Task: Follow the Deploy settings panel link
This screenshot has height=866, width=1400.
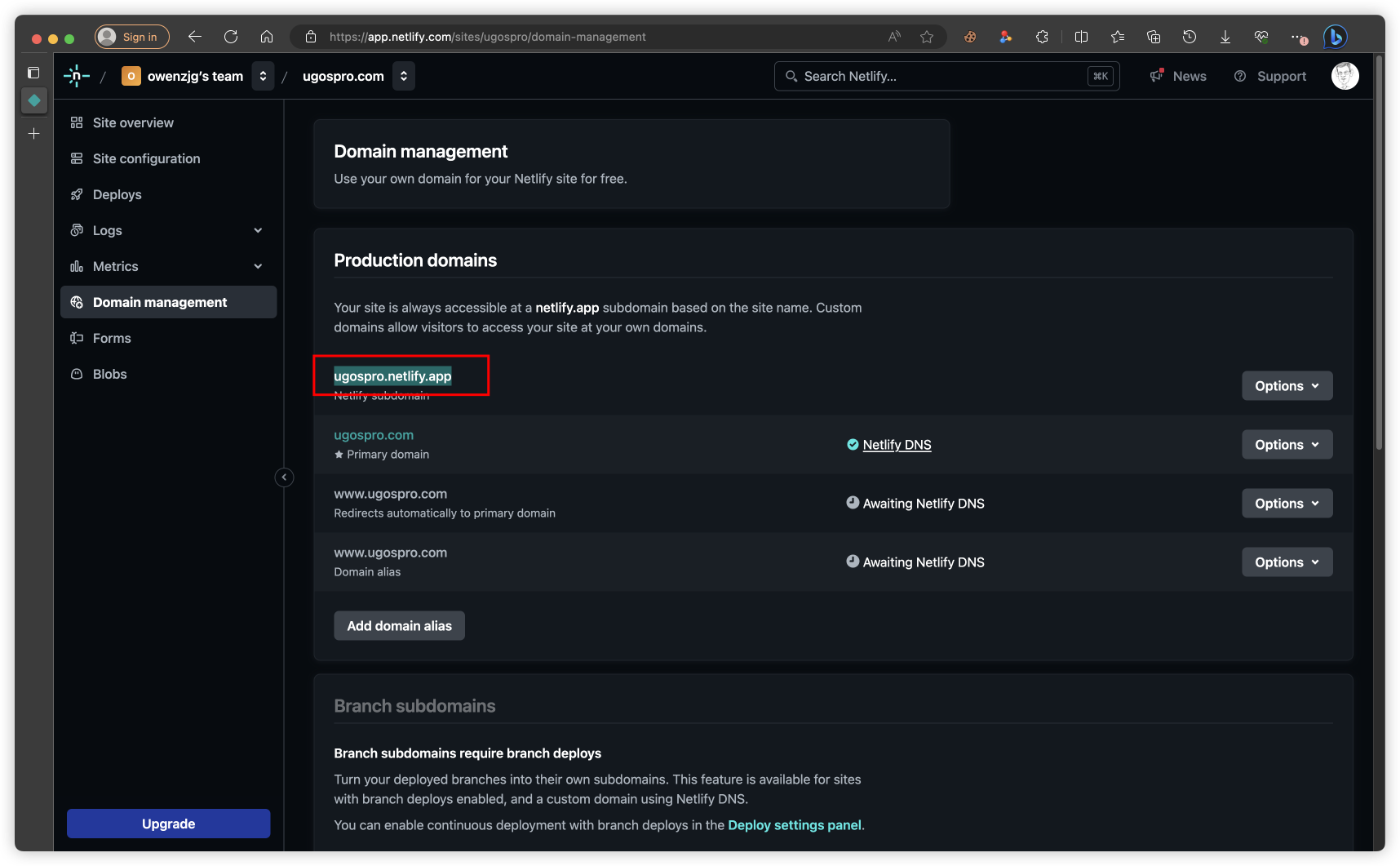Action: (795, 825)
